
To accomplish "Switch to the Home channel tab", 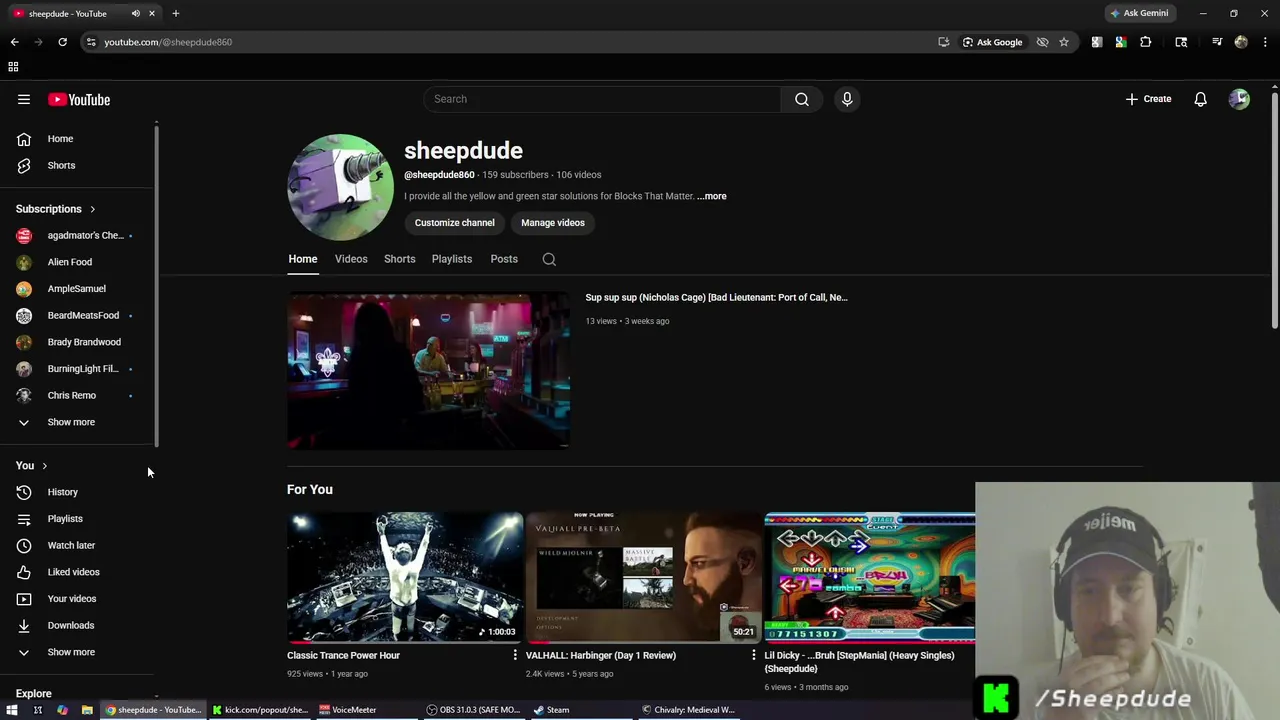I will pyautogui.click(x=303, y=259).
